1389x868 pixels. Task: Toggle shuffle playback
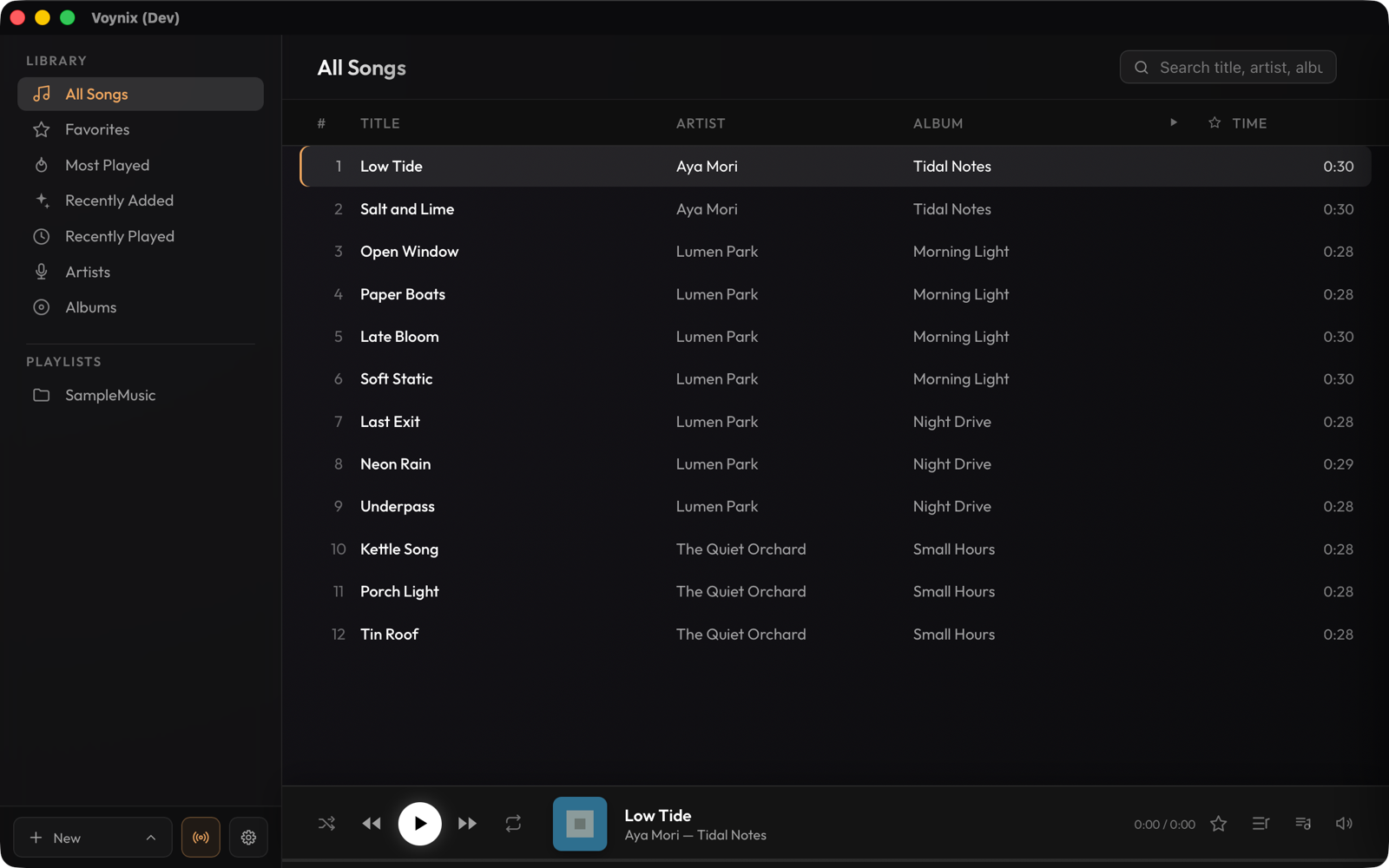(x=326, y=824)
